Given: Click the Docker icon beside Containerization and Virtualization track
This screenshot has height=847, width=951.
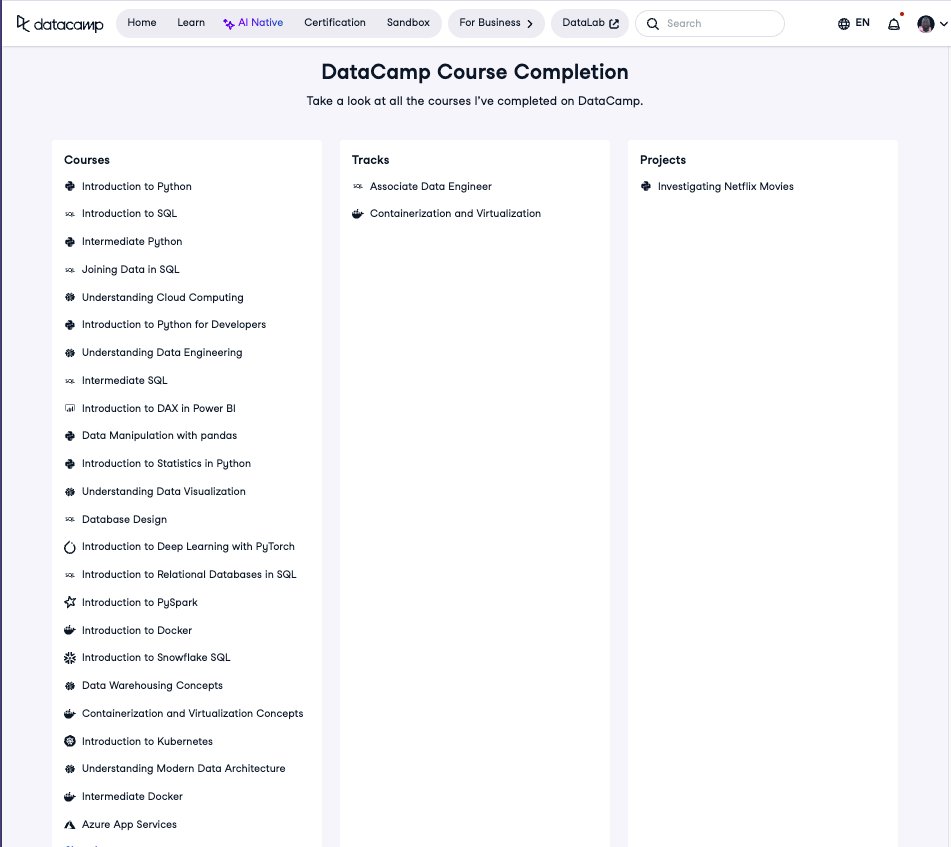Looking at the screenshot, I should tap(358, 213).
